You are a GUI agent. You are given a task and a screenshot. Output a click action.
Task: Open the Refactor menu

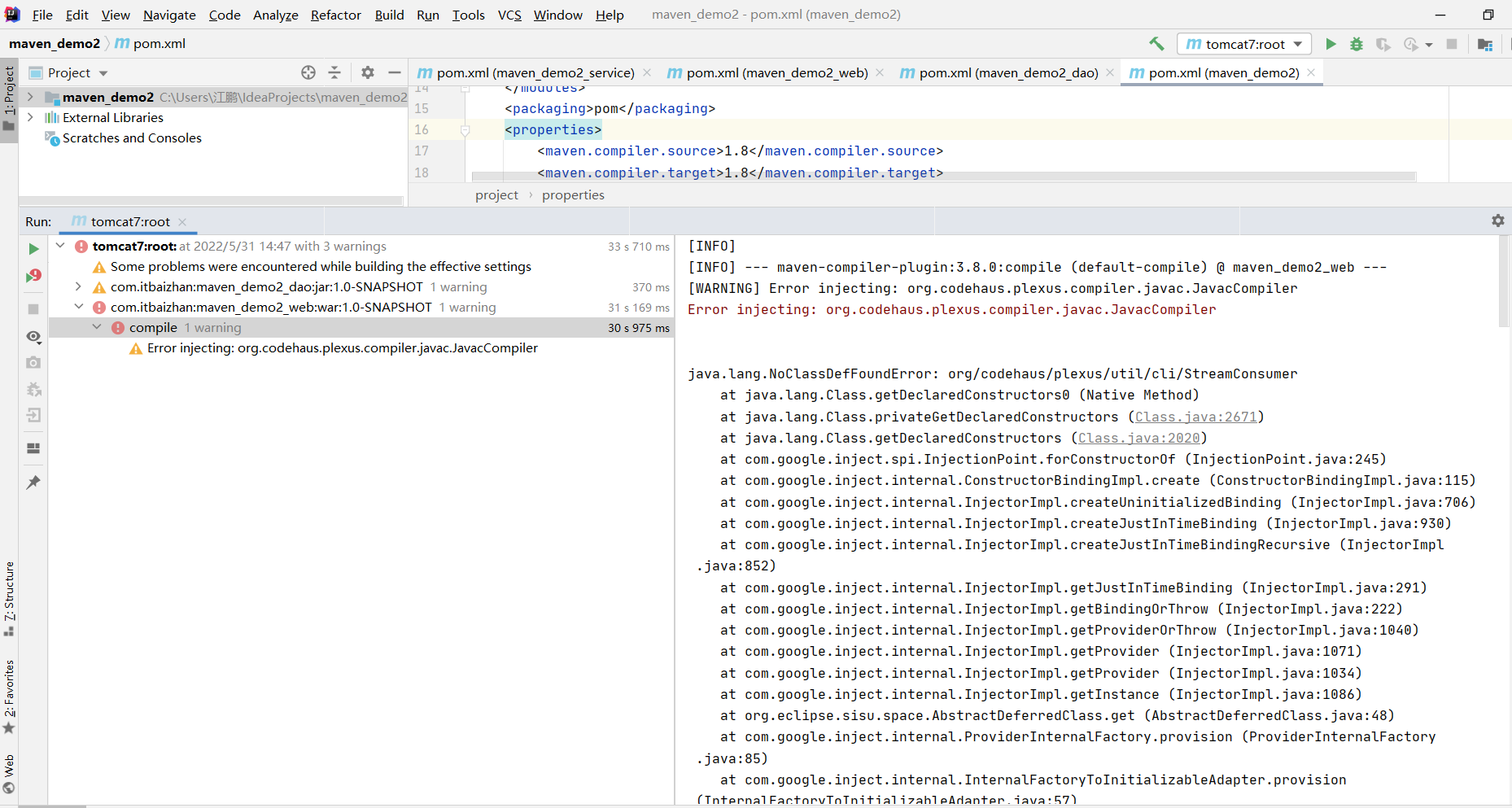[336, 15]
